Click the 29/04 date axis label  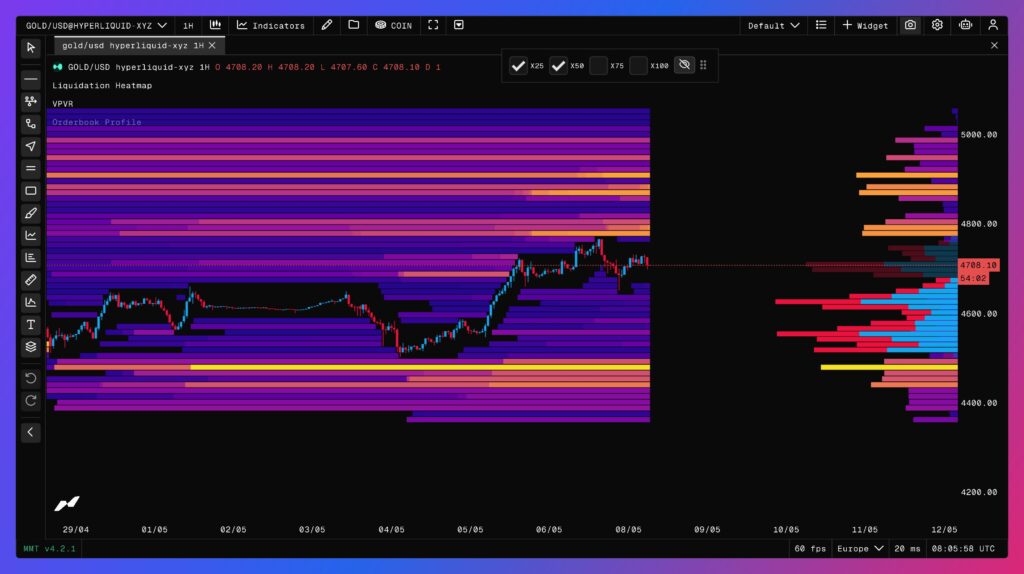click(76, 530)
